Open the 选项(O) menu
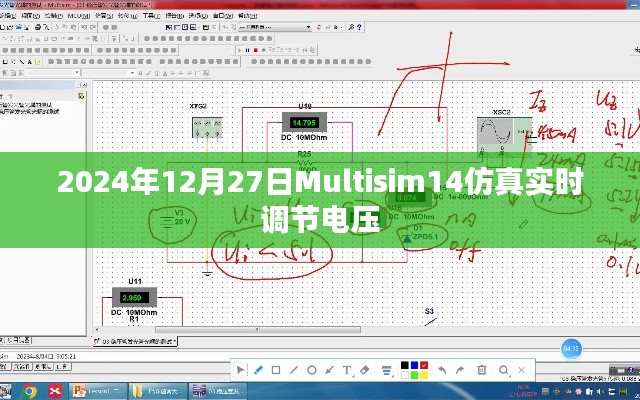The width and height of the screenshot is (640, 400). [x=198, y=16]
